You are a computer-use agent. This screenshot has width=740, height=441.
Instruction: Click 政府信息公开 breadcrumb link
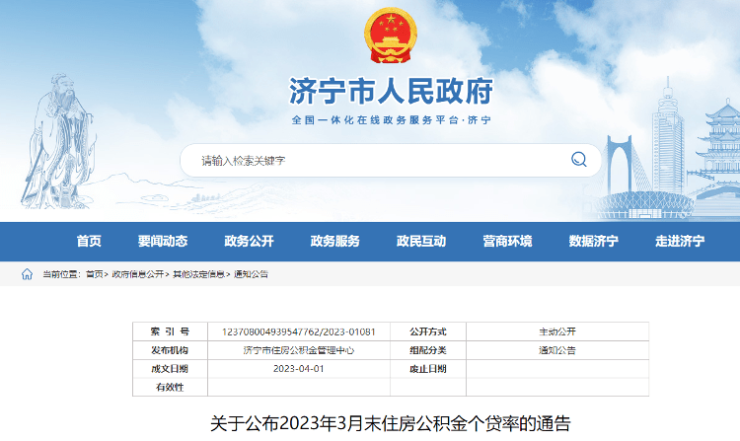pos(137,274)
